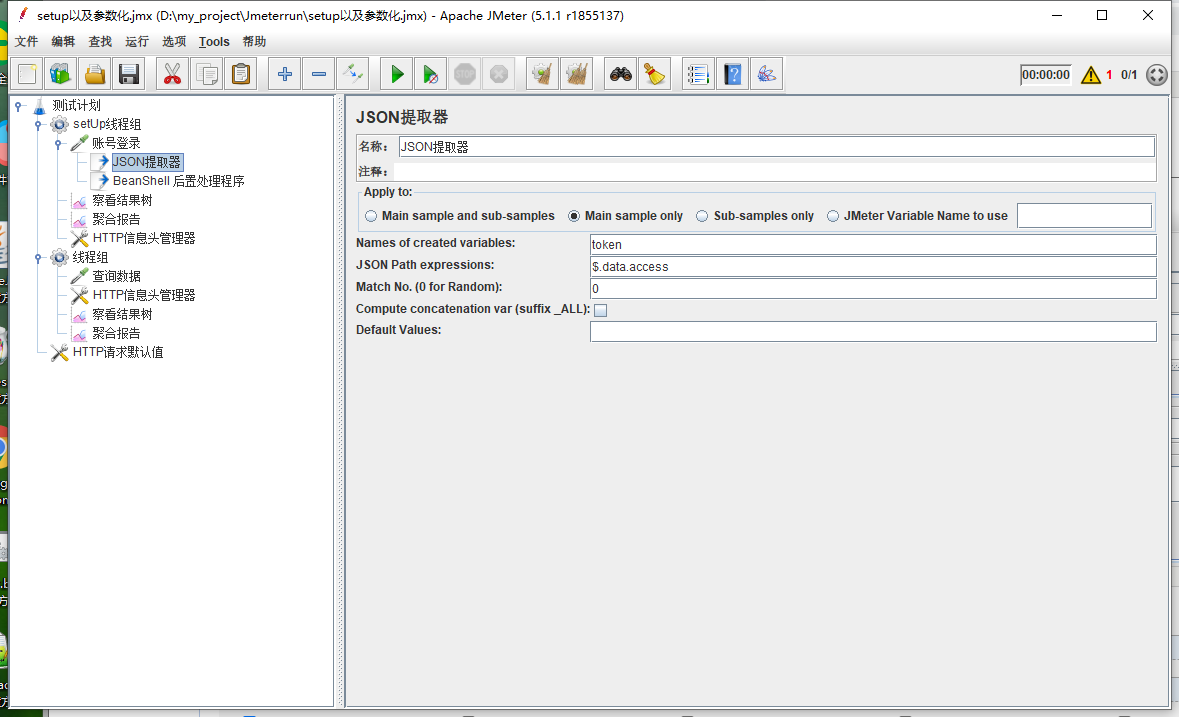Click the New test plan toolbar icon
The image size is (1179, 717).
point(27,74)
